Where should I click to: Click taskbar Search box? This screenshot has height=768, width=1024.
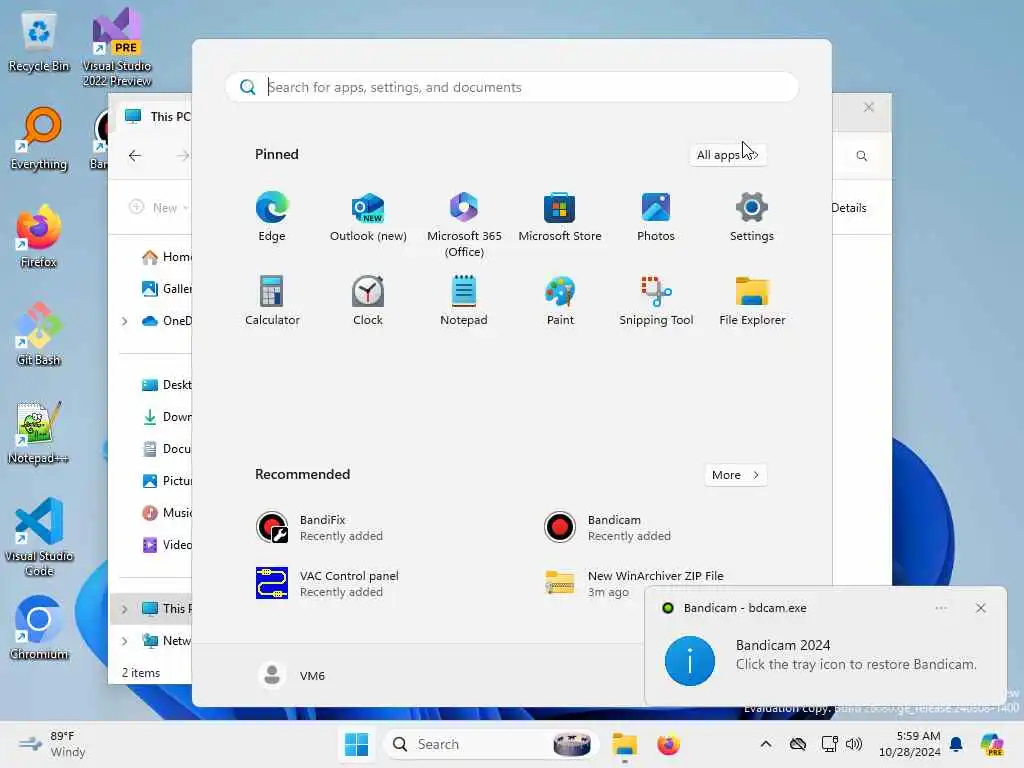tap(491, 744)
